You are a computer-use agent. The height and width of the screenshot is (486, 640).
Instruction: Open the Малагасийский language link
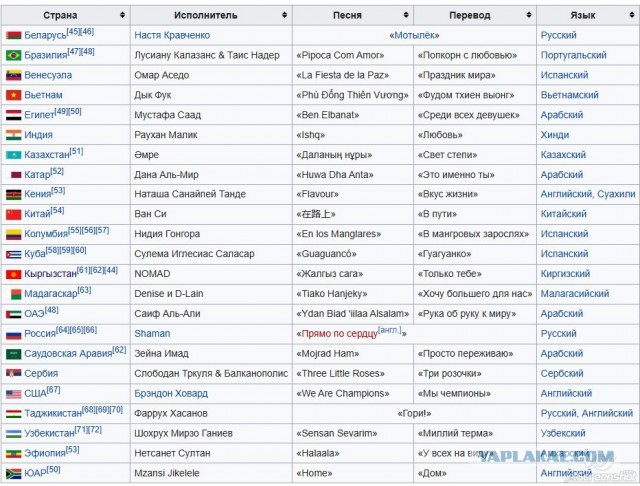pos(575,294)
